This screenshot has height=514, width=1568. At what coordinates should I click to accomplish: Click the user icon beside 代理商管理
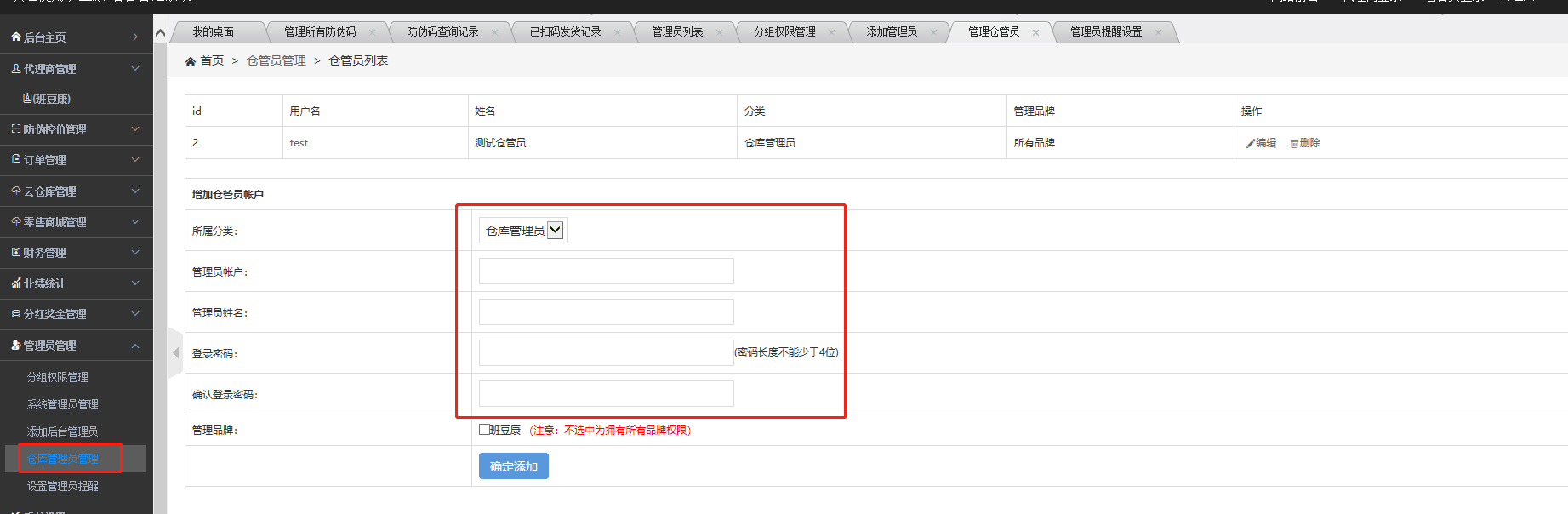coord(15,69)
